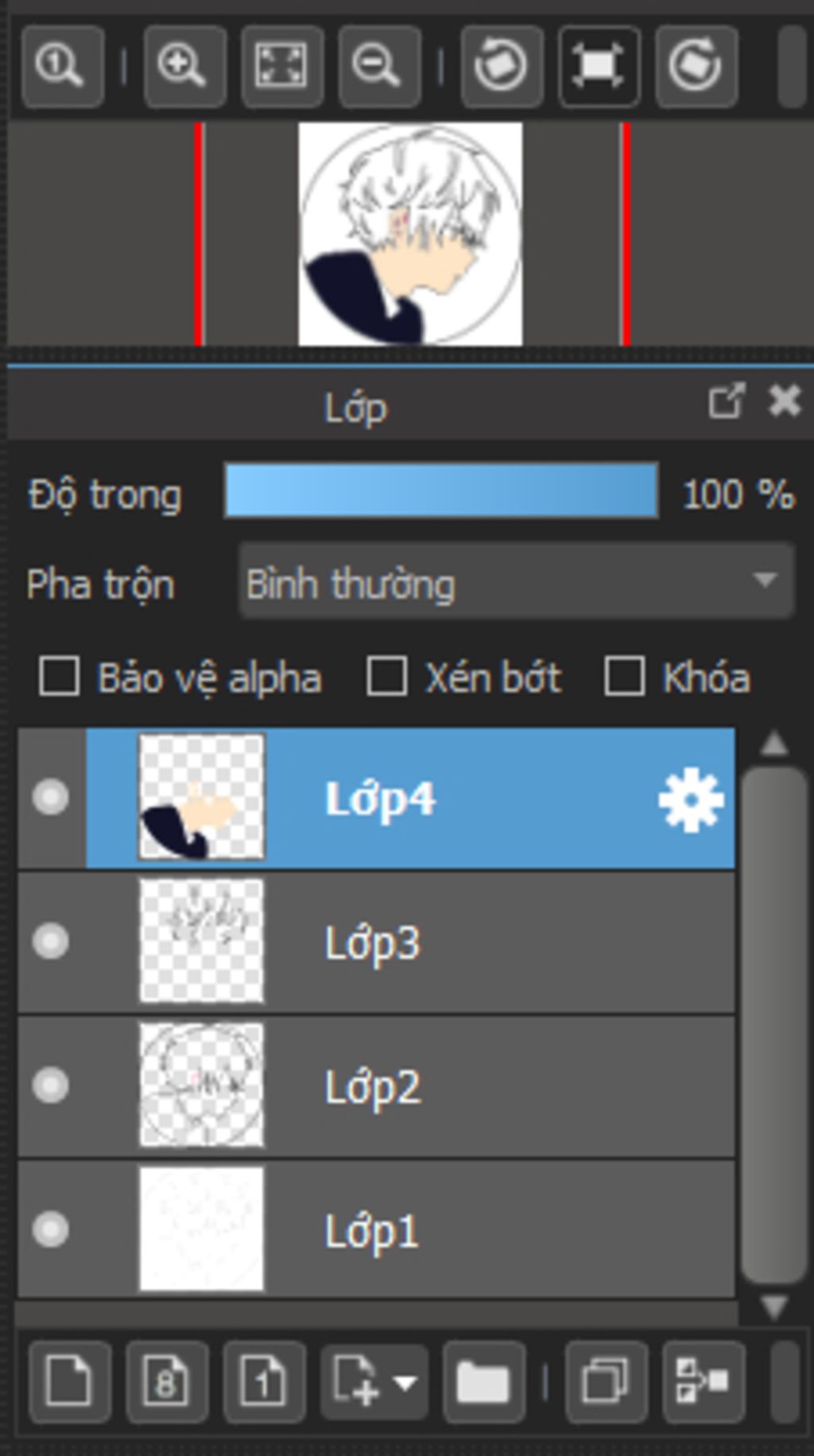The image size is (814, 1456).
Task: Pop out the Lớp panel
Action: (727, 402)
